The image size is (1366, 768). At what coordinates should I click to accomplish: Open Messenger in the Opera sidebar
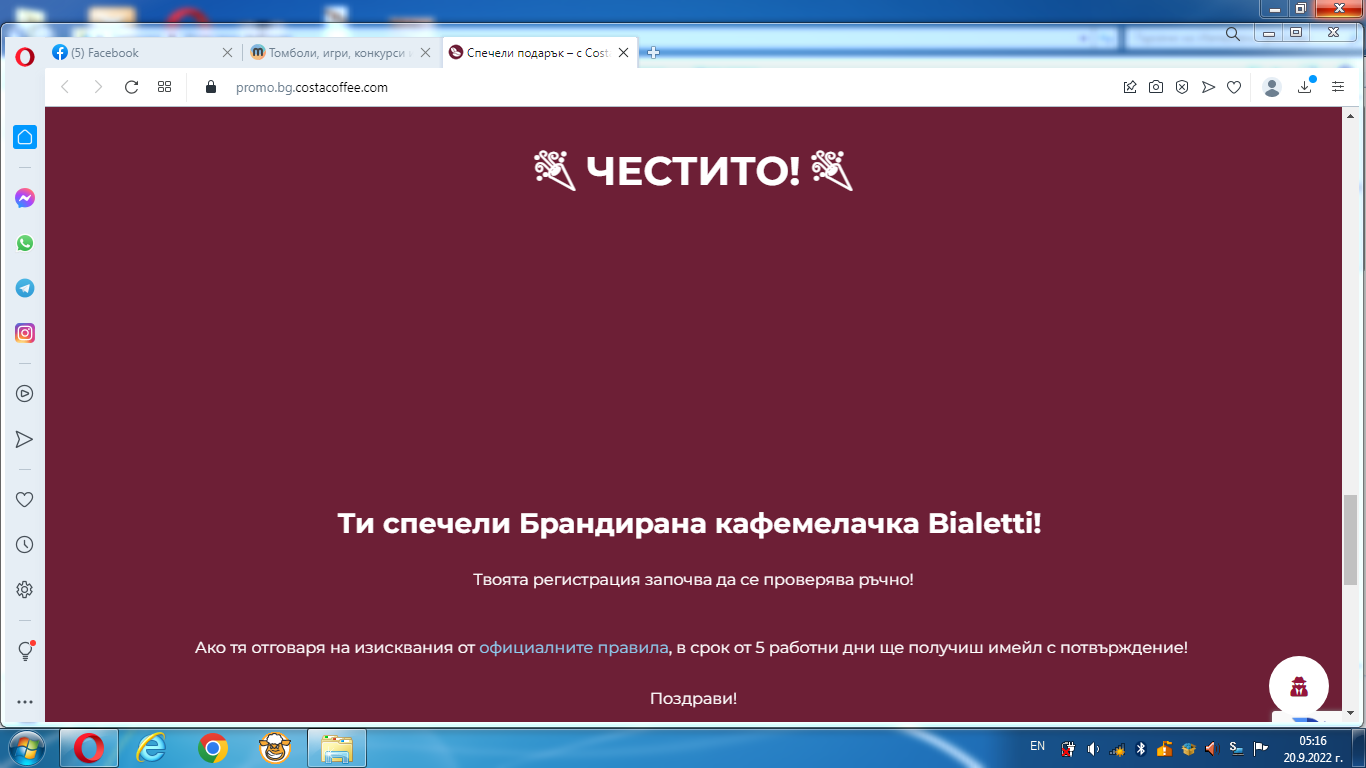[25, 198]
